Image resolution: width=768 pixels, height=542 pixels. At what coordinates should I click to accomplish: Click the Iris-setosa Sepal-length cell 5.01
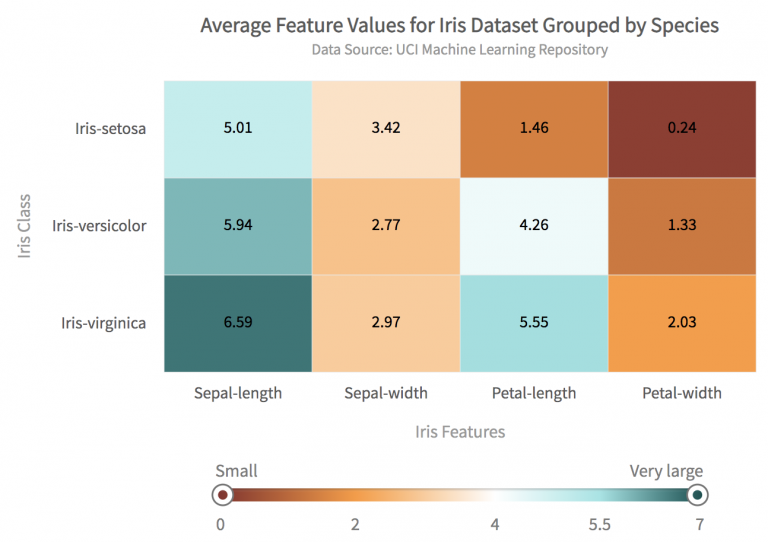(x=238, y=128)
